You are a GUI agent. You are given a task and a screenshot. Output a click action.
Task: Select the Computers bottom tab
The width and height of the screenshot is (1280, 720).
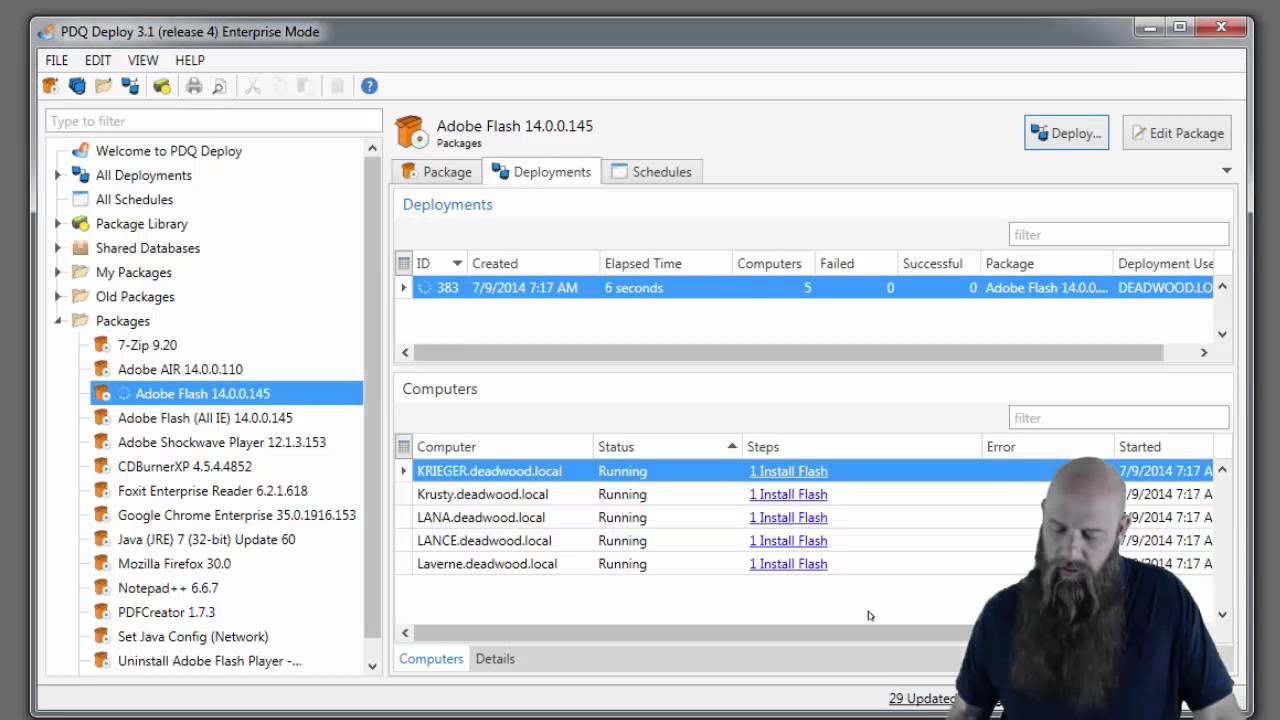coord(431,659)
